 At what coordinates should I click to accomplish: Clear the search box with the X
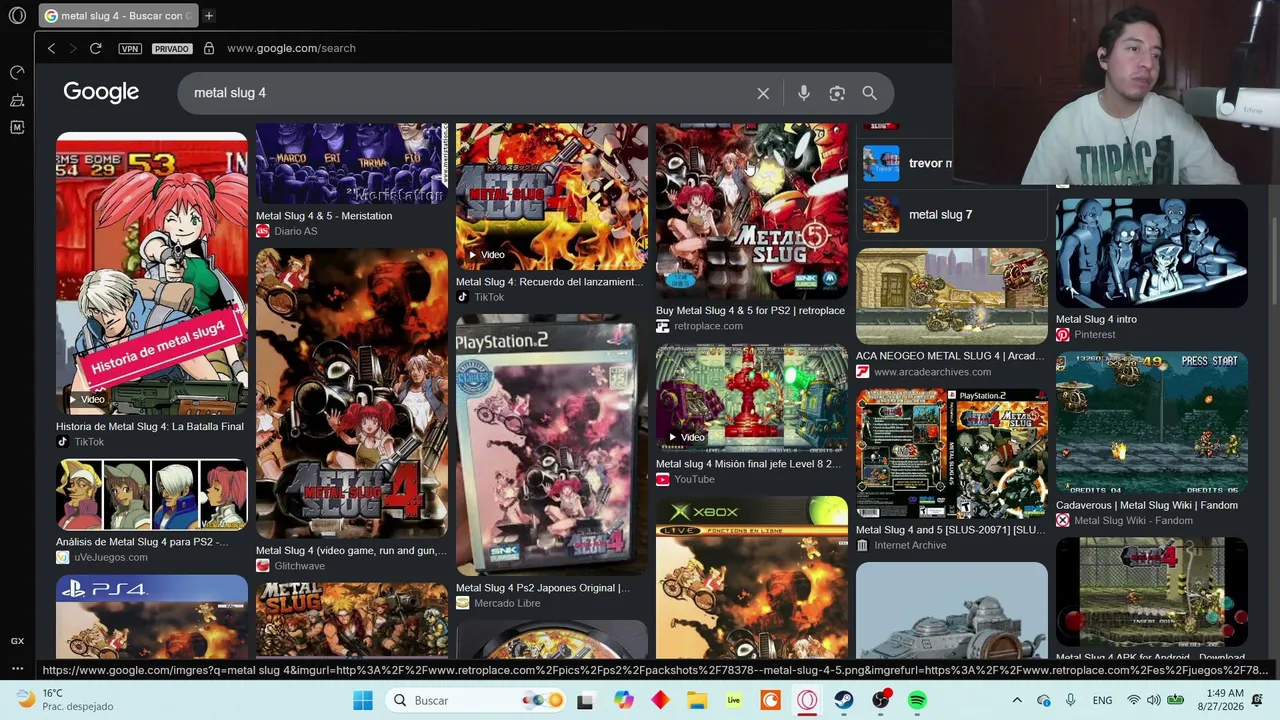763,93
